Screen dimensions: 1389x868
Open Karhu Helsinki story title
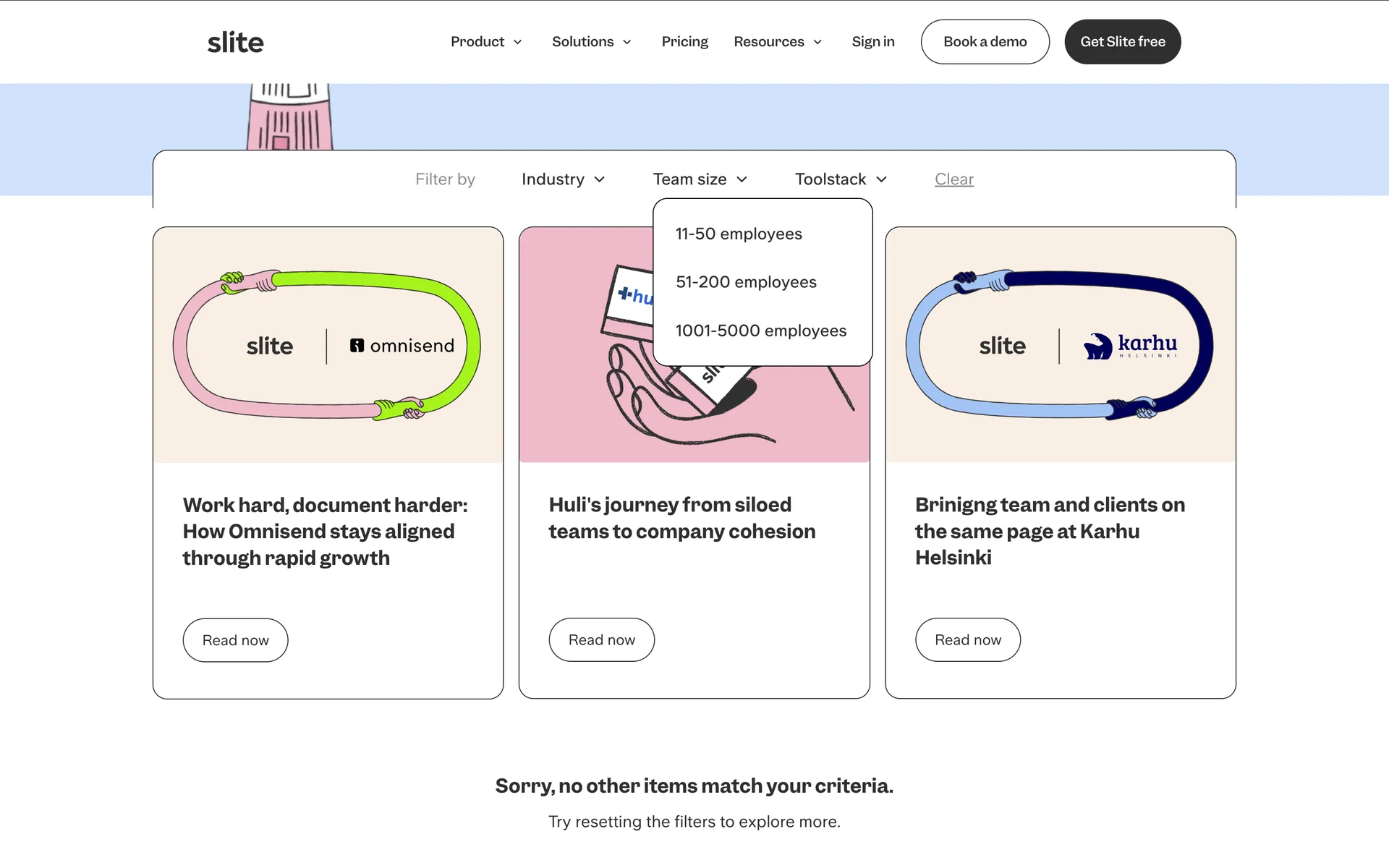[1049, 531]
